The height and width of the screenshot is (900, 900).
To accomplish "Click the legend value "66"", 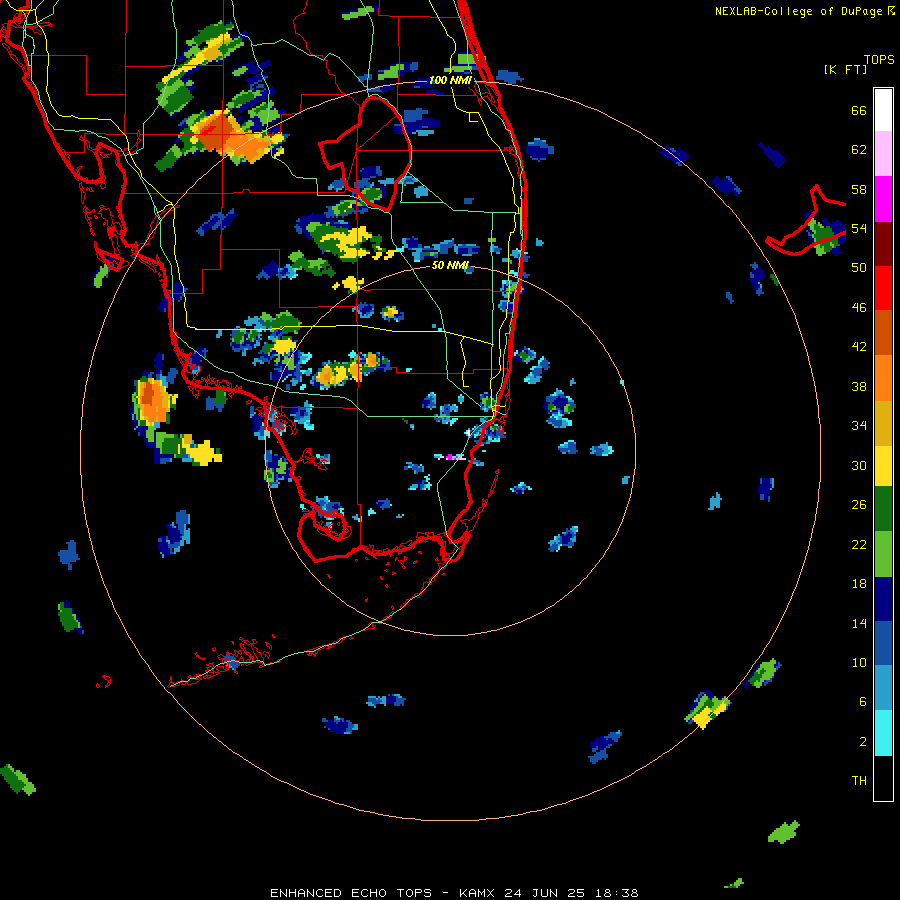I will point(859,111).
